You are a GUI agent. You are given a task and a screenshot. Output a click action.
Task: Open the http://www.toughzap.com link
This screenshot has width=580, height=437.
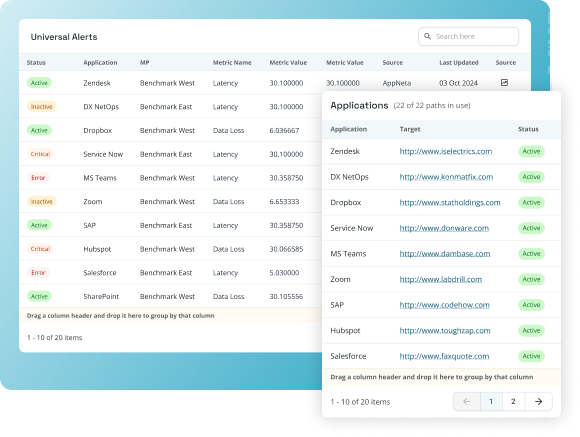click(445, 330)
